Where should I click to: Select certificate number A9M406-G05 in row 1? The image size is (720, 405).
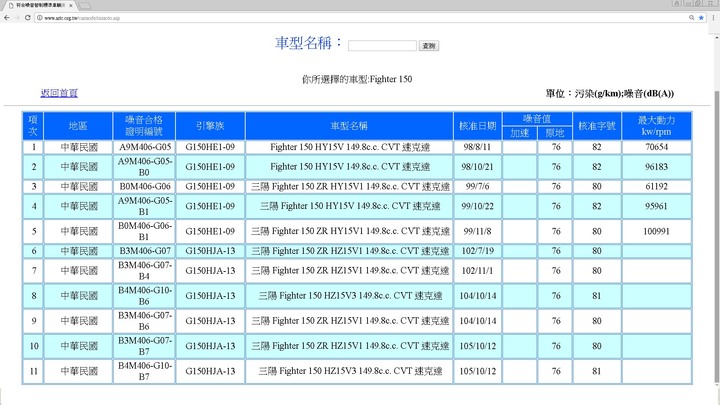click(x=145, y=147)
